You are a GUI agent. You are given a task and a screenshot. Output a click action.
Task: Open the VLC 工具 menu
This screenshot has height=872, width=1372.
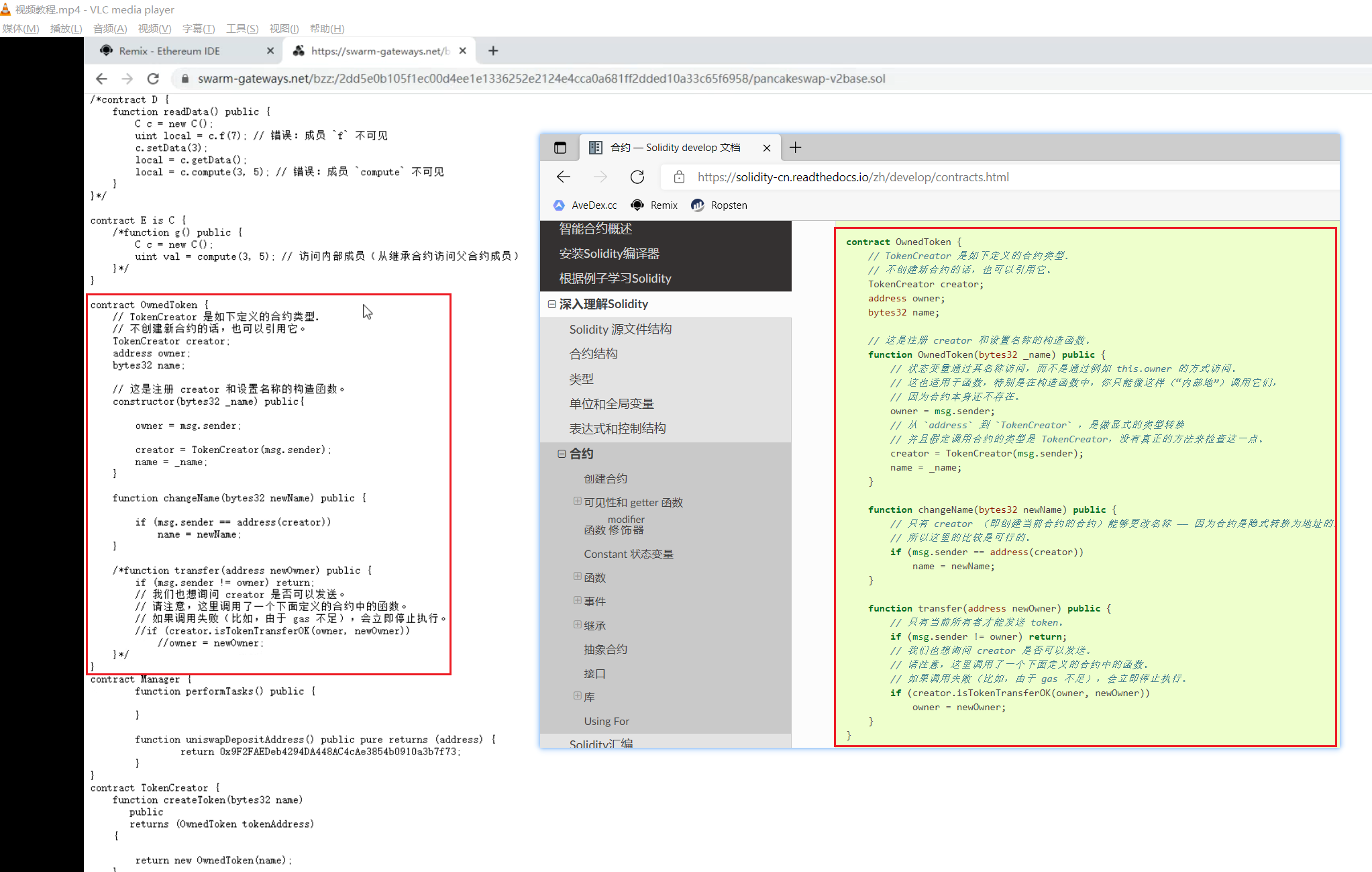[242, 28]
